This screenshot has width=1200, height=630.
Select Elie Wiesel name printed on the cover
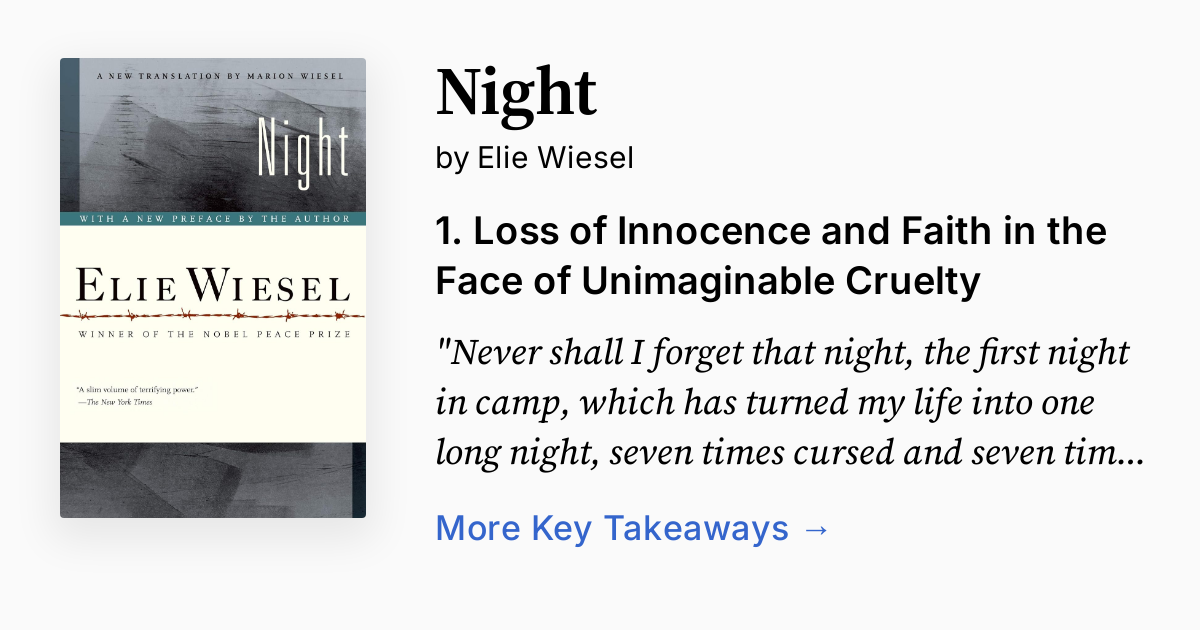pos(212,285)
